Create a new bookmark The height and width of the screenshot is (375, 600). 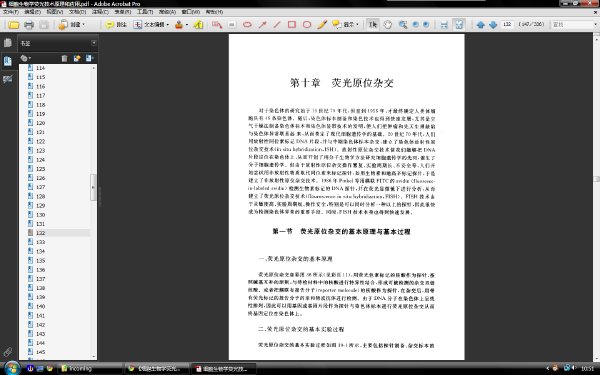point(77,58)
